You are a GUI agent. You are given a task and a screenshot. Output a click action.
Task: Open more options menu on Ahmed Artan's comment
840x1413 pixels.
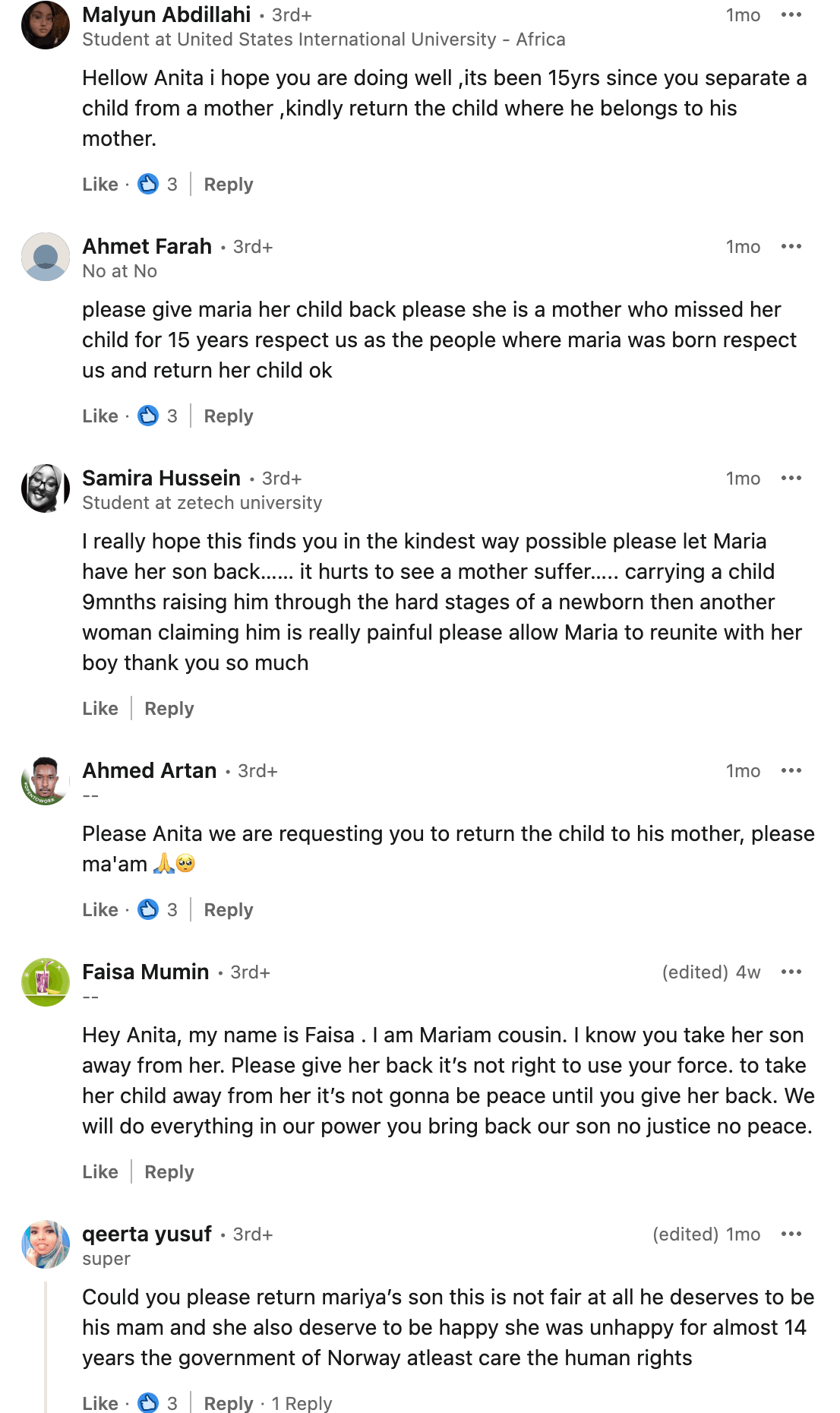coord(791,771)
